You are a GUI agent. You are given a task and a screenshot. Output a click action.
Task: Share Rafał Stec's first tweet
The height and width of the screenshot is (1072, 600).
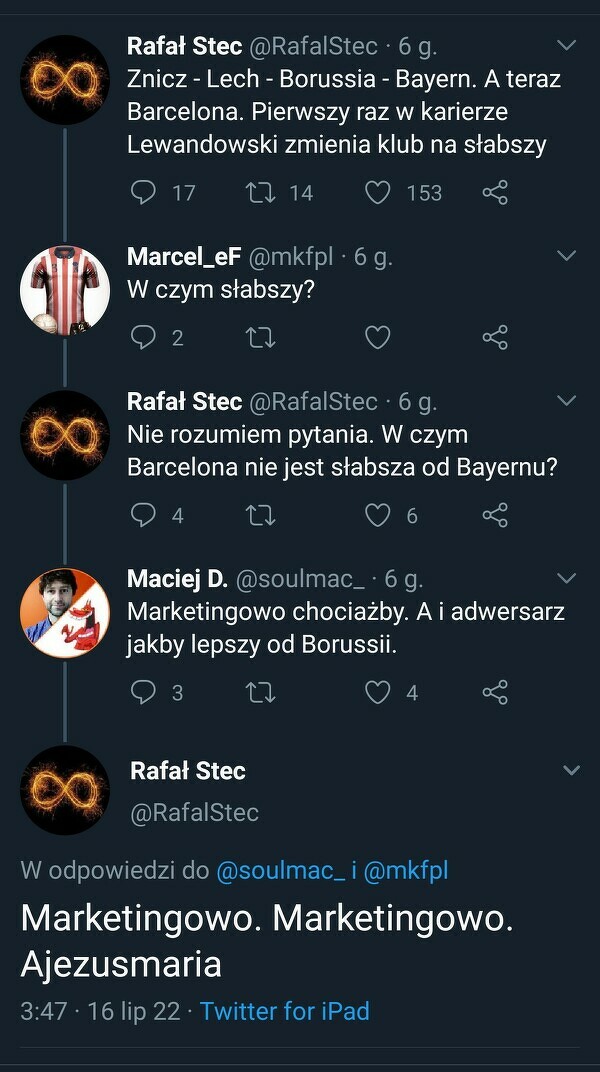click(x=495, y=192)
